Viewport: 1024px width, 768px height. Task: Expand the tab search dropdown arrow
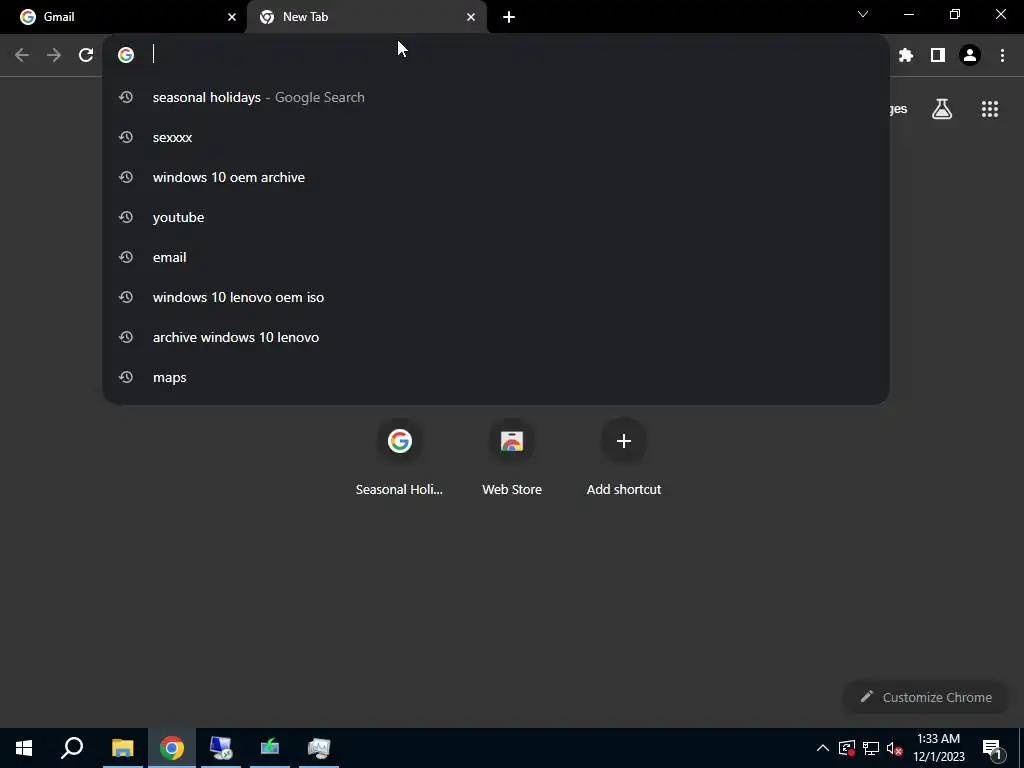pos(863,14)
